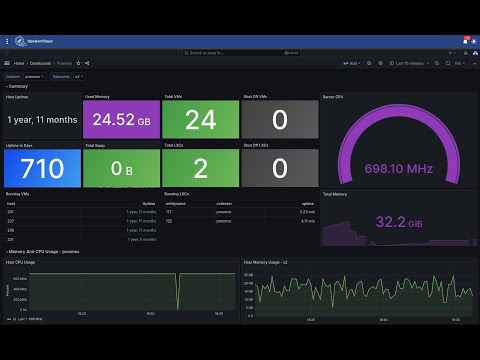This screenshot has width=480, height=360.
Task: Sort Running LXCs by uptime column
Action: click(x=308, y=204)
